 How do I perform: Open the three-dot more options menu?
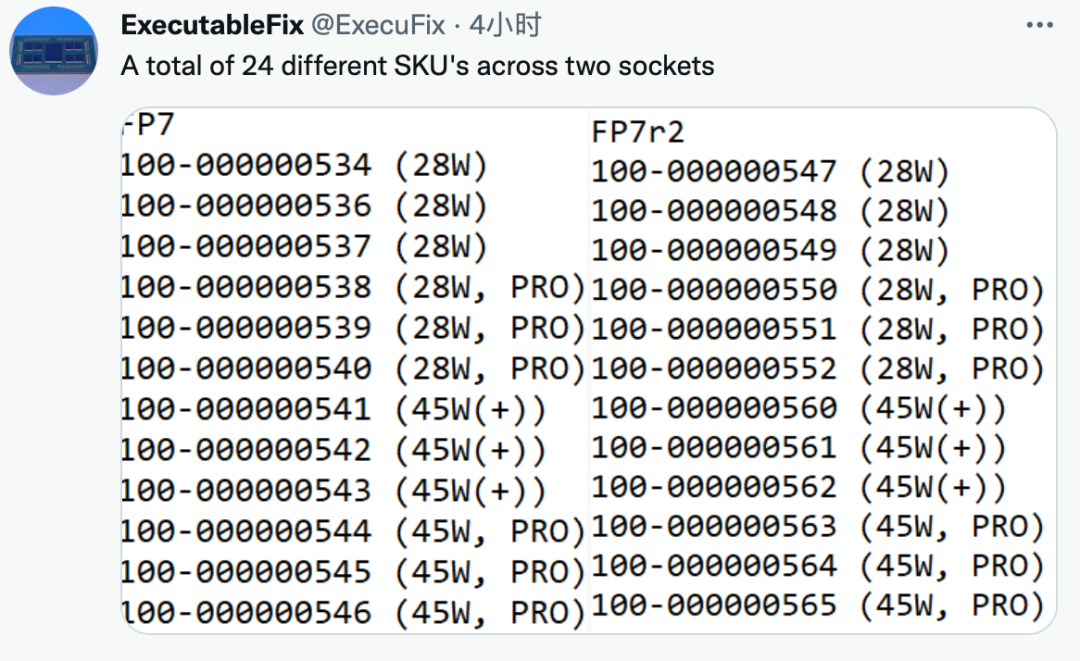point(1039,25)
